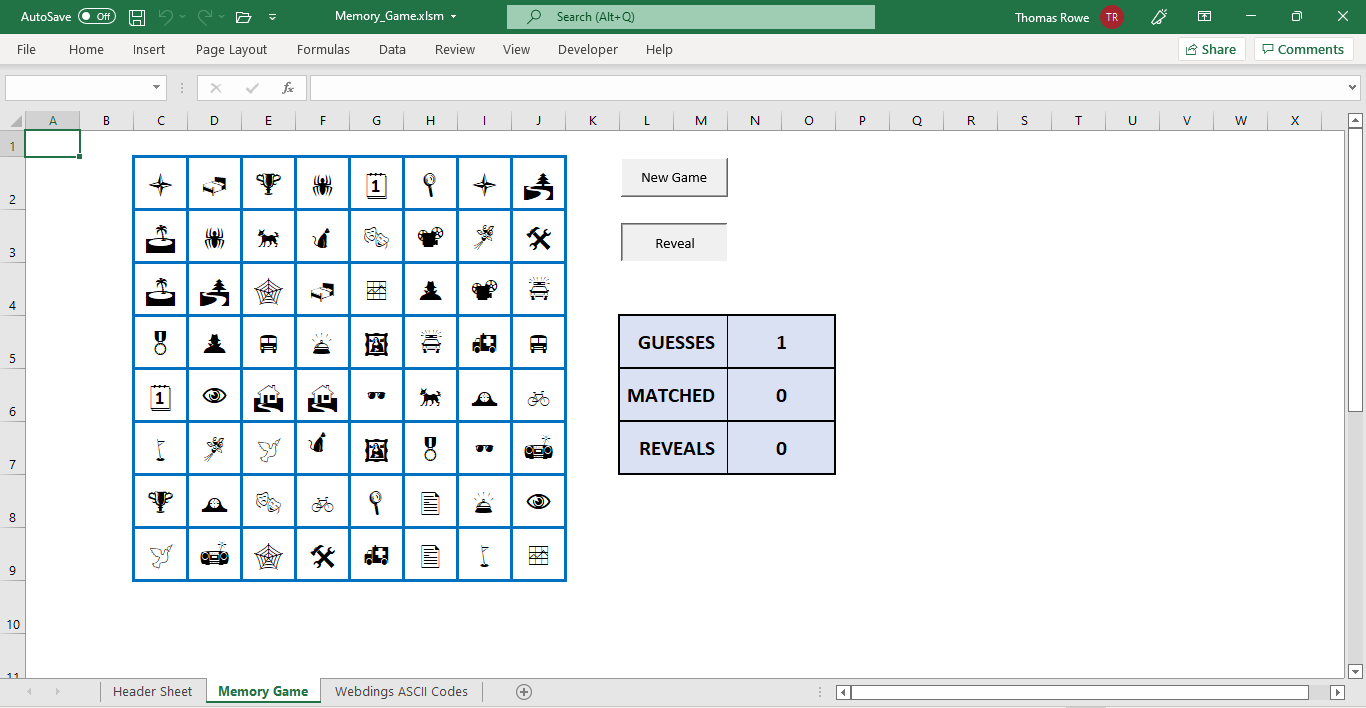Image resolution: width=1366 pixels, height=708 pixels.
Task: Click the golf flag card in C7
Action: [161, 449]
